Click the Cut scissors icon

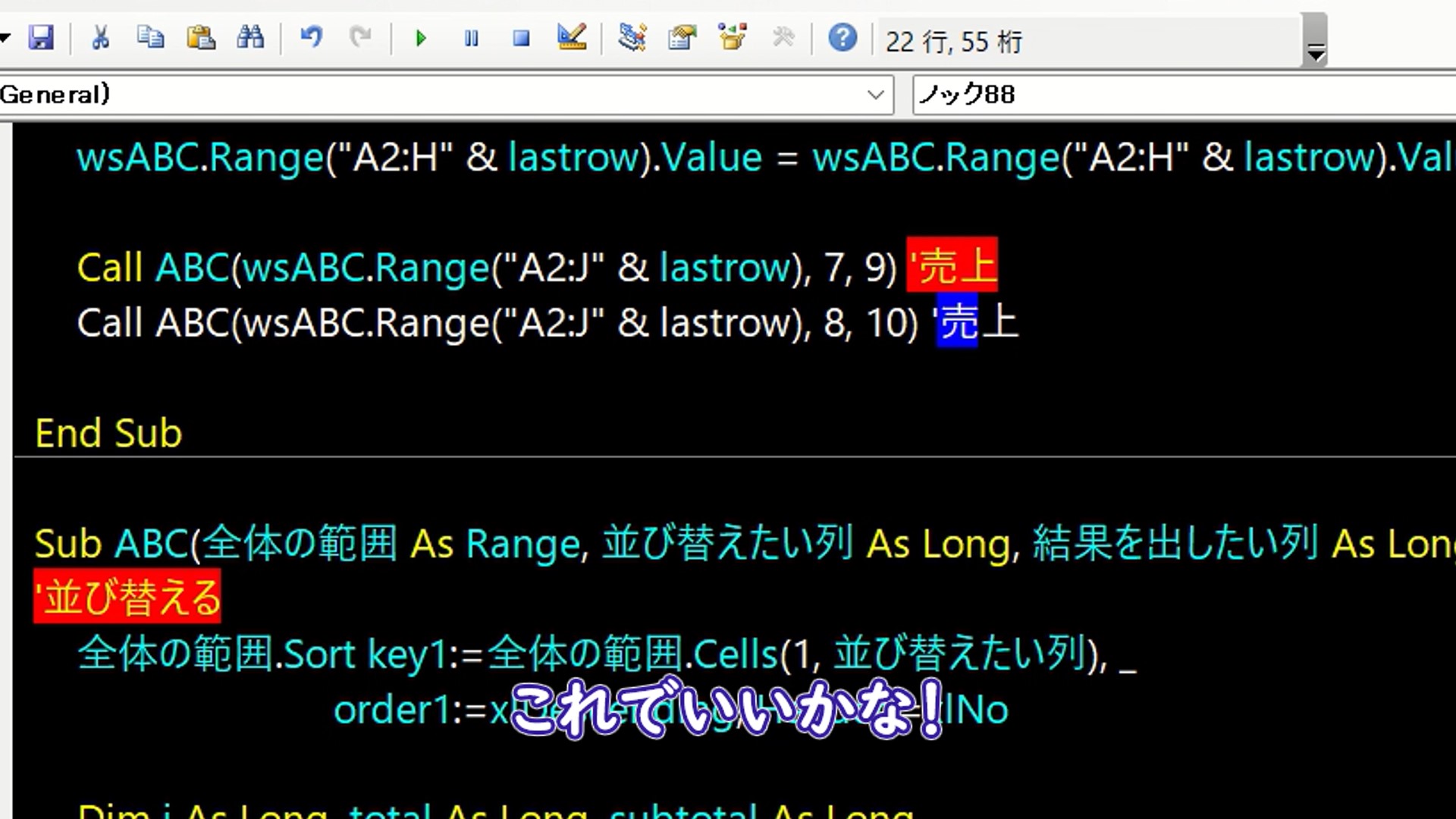pyautogui.click(x=100, y=37)
